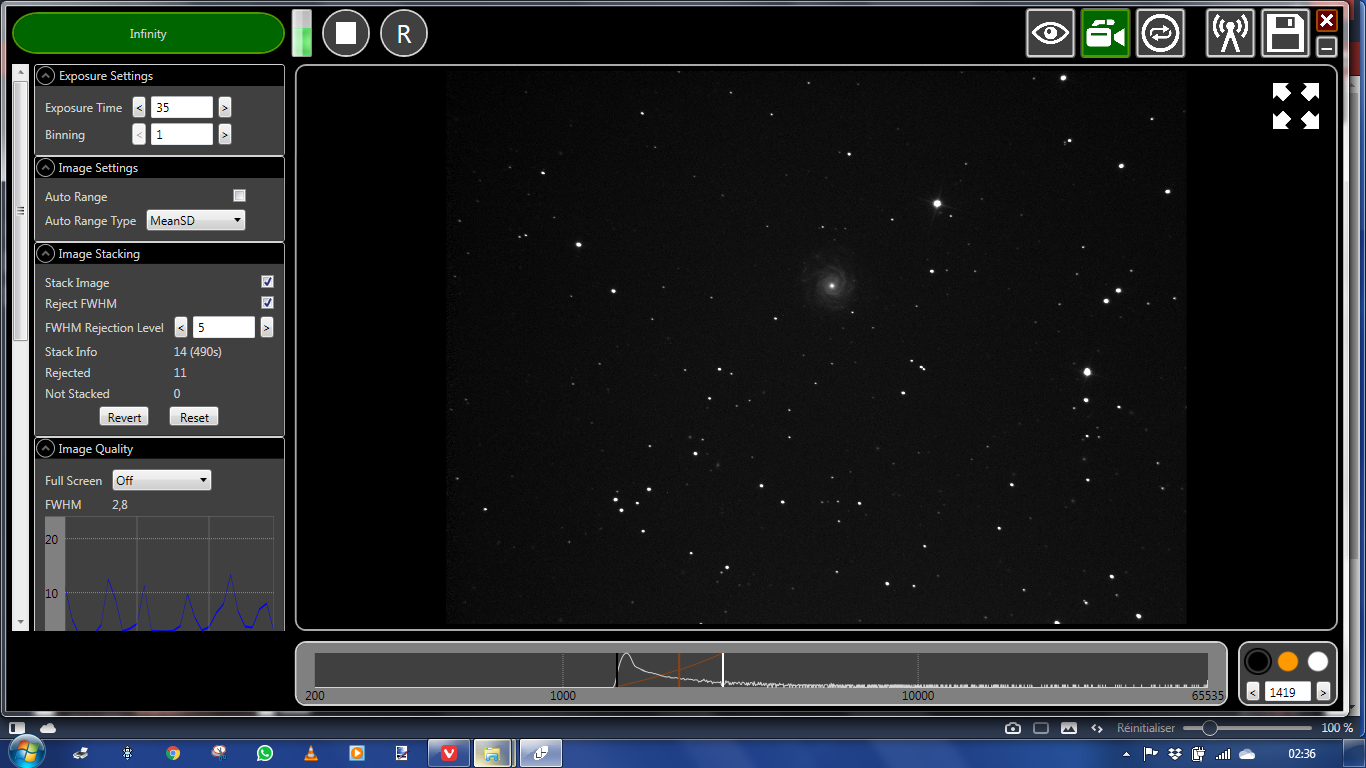Open VLC media player from taskbar
This screenshot has height=768, width=1366.
click(x=310, y=753)
